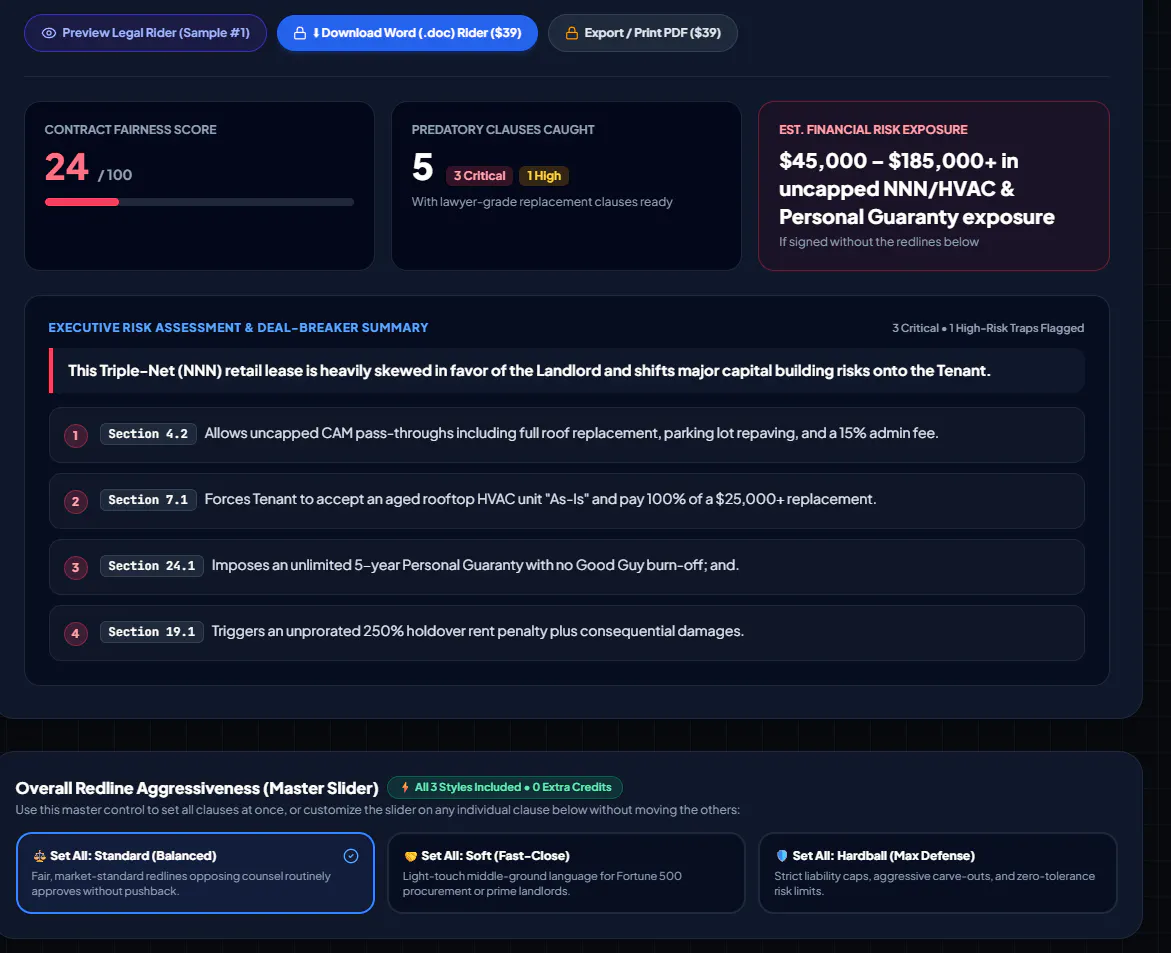1171x953 pixels.
Task: Click the shield icon on Hardball option
Action: 781,856
